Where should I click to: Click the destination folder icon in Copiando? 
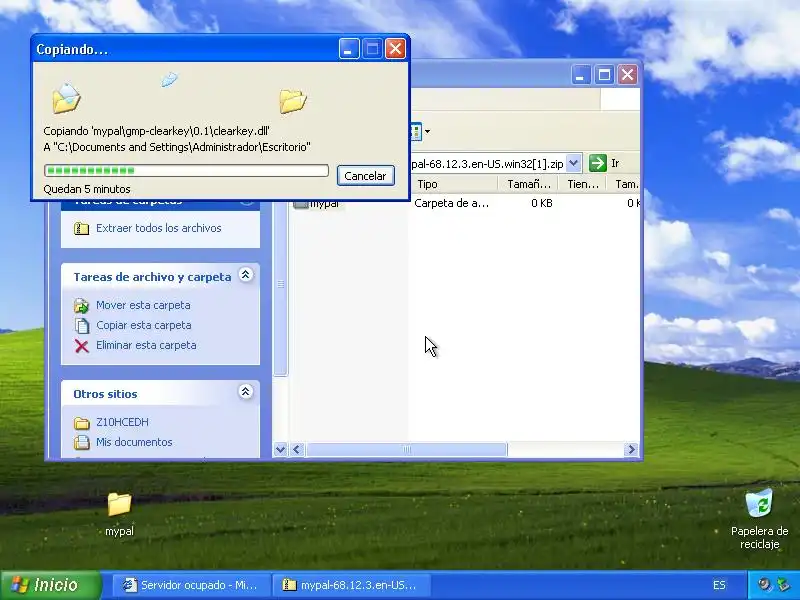[293, 101]
